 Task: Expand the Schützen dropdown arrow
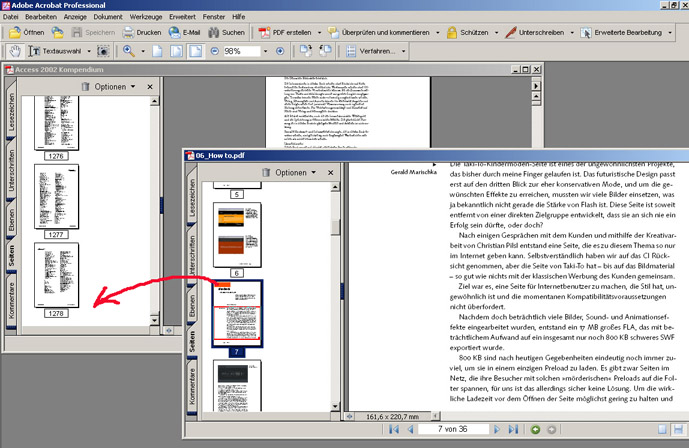click(x=497, y=33)
